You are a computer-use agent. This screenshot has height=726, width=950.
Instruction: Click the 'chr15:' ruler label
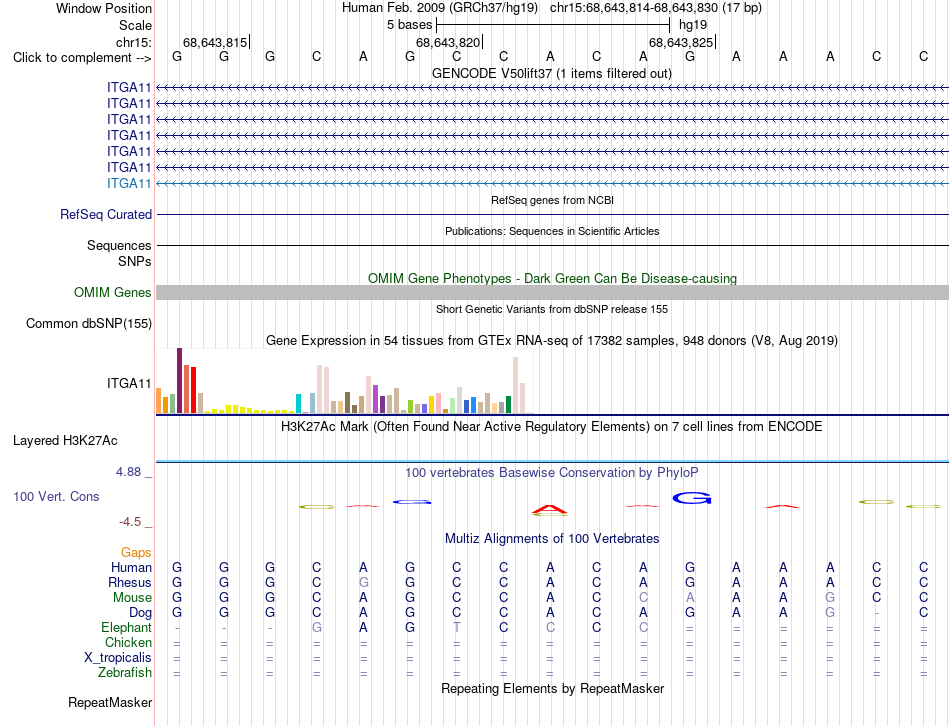pos(133,42)
